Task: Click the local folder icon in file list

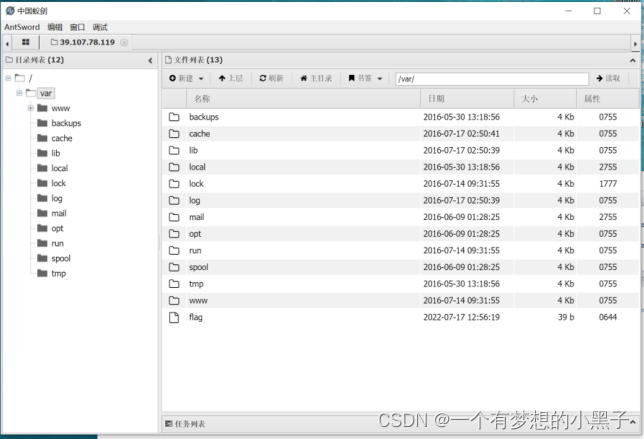Action: [174, 167]
